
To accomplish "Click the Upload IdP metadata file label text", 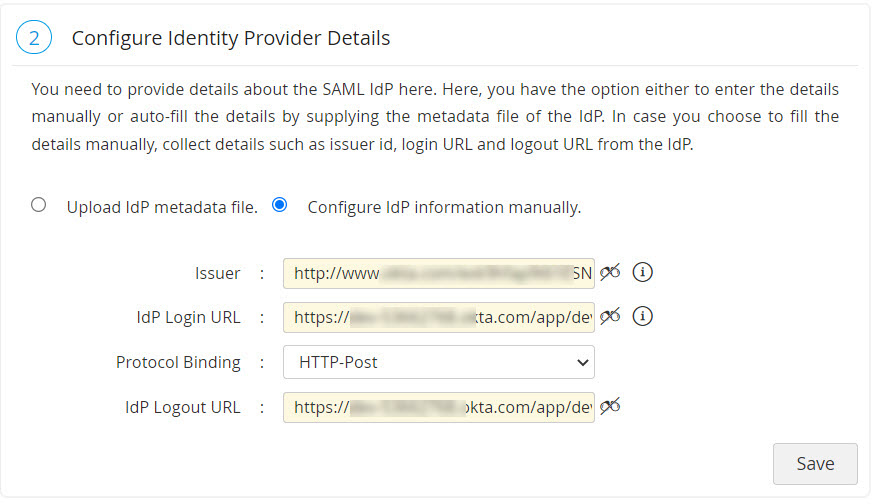I will 162,208.
